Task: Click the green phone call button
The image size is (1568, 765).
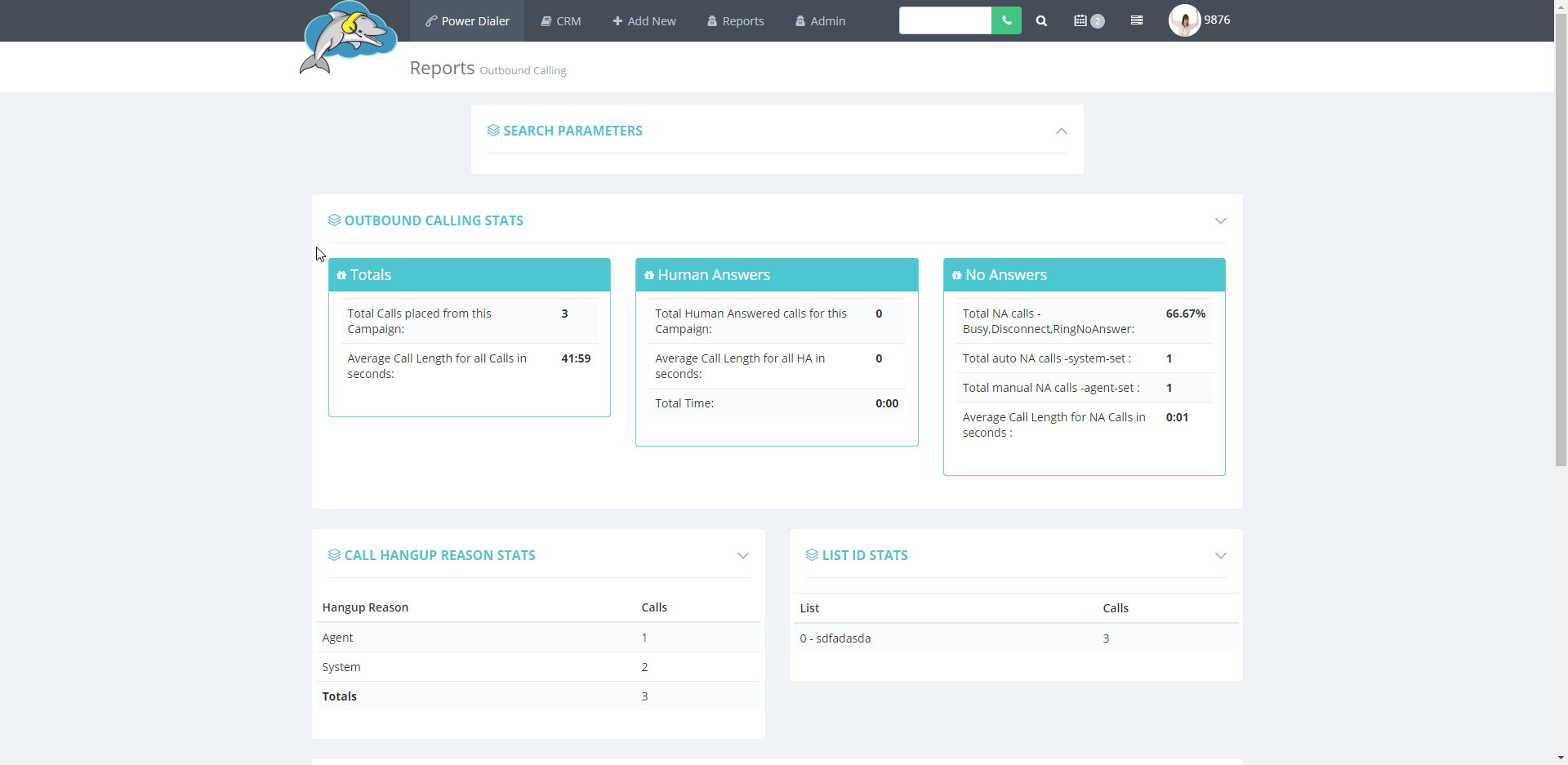Action: [1006, 20]
